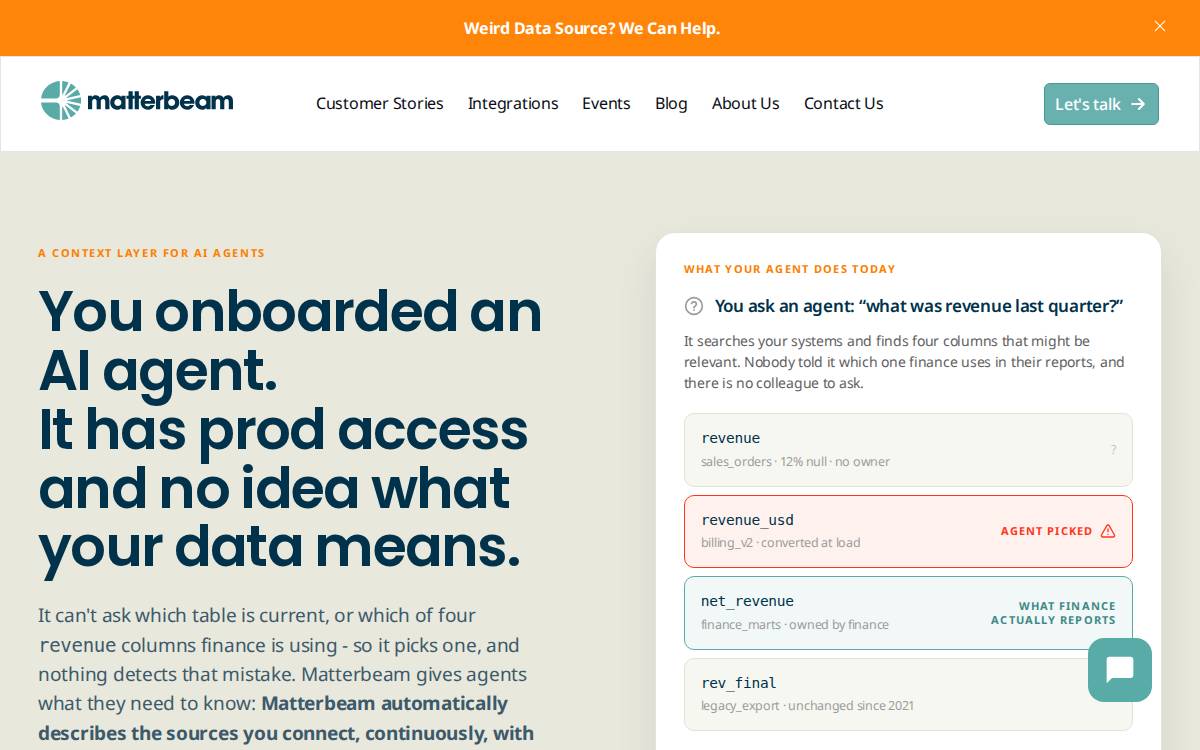Click the question mark icon beside agent question
Viewport: 1200px width, 750px height.
[x=694, y=306]
